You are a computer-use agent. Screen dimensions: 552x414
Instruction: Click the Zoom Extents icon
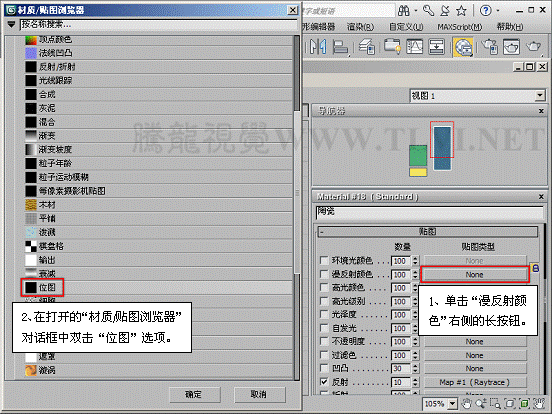click(x=510, y=403)
